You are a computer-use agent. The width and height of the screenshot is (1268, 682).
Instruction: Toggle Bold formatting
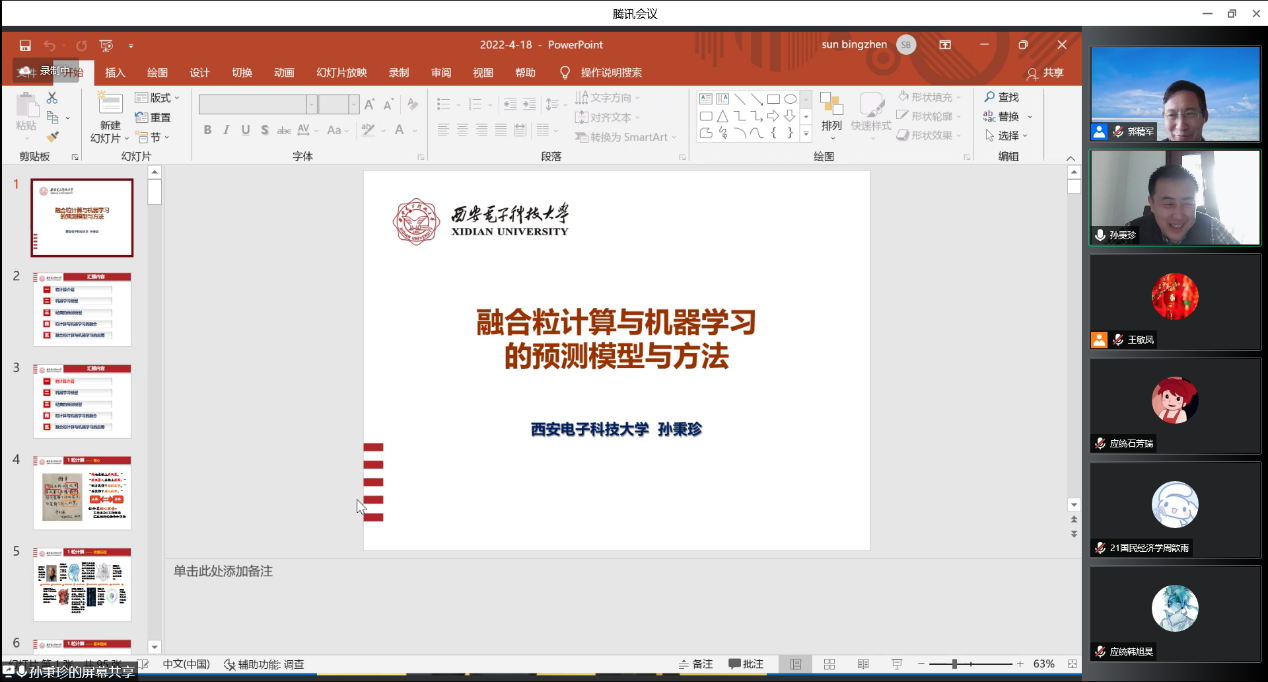(207, 130)
